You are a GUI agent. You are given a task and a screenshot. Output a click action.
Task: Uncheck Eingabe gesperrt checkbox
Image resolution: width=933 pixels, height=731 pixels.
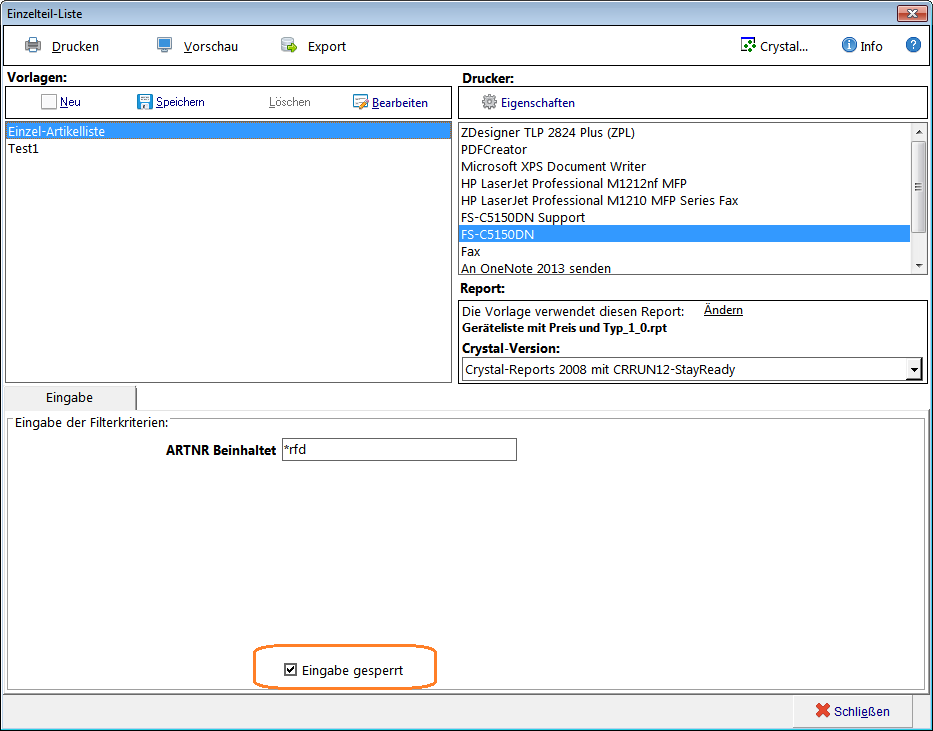point(290,670)
